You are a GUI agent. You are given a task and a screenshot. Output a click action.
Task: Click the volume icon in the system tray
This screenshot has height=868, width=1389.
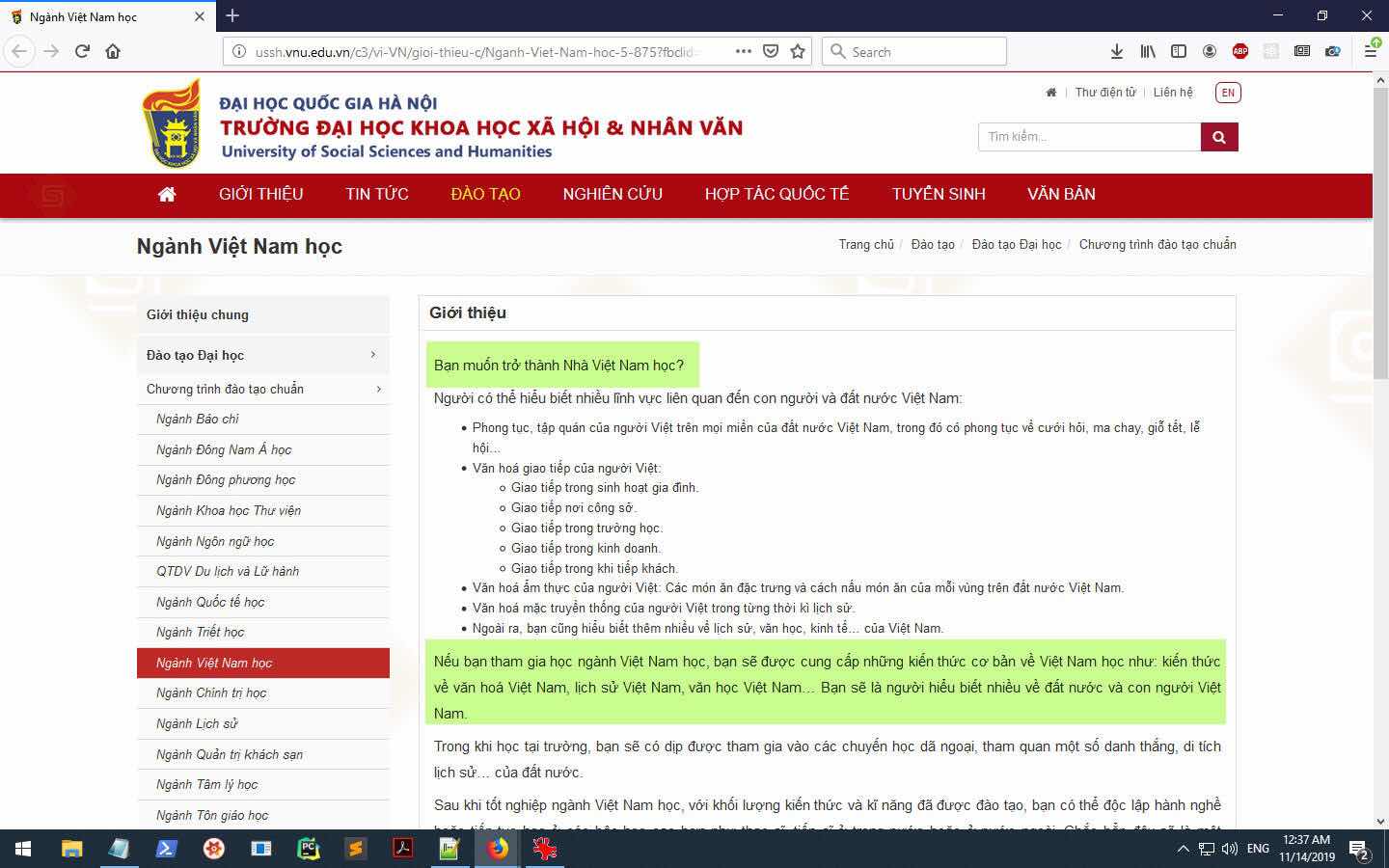pyautogui.click(x=1230, y=850)
